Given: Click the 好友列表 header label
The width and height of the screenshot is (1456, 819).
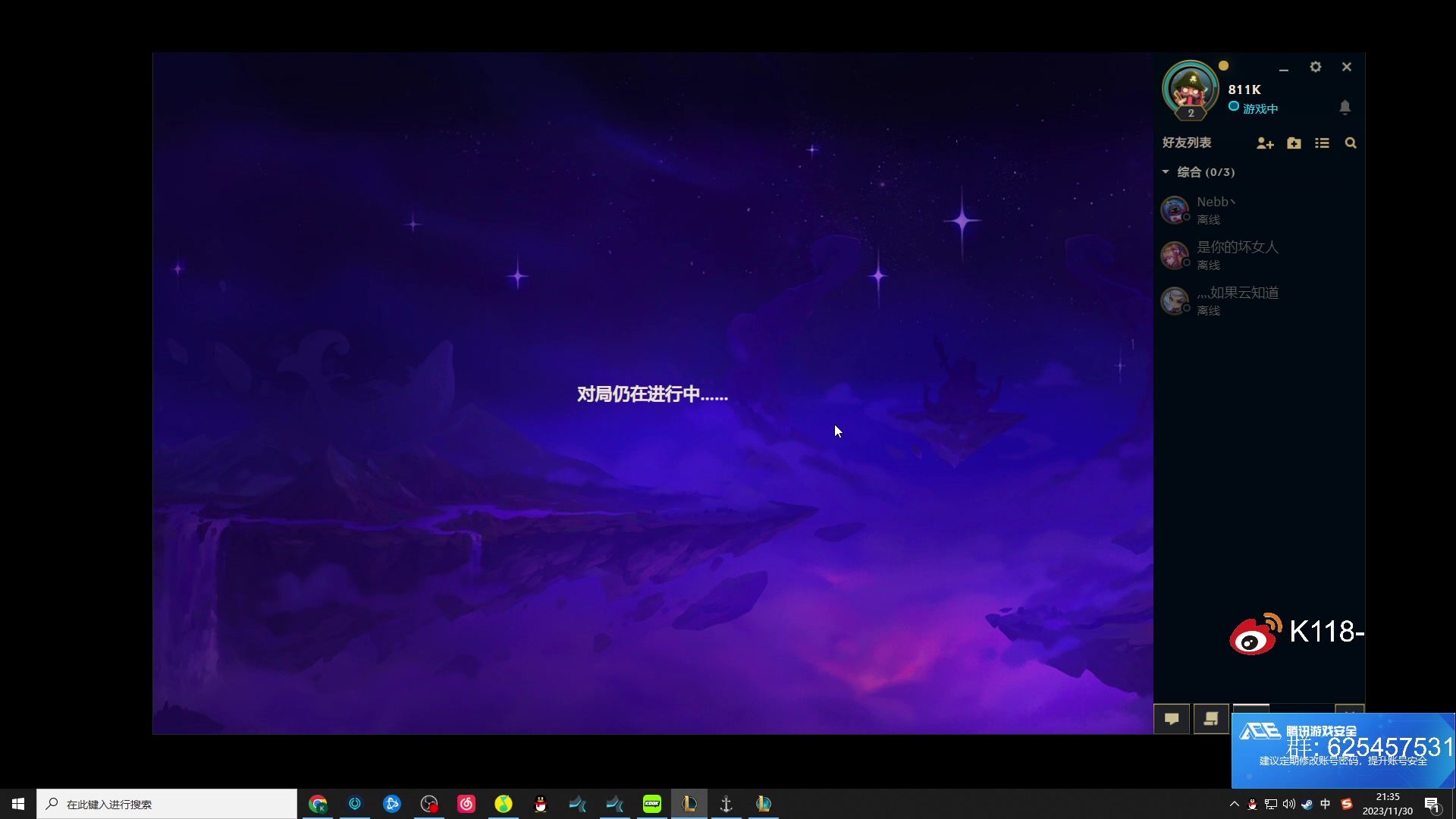Looking at the screenshot, I should click(1187, 143).
